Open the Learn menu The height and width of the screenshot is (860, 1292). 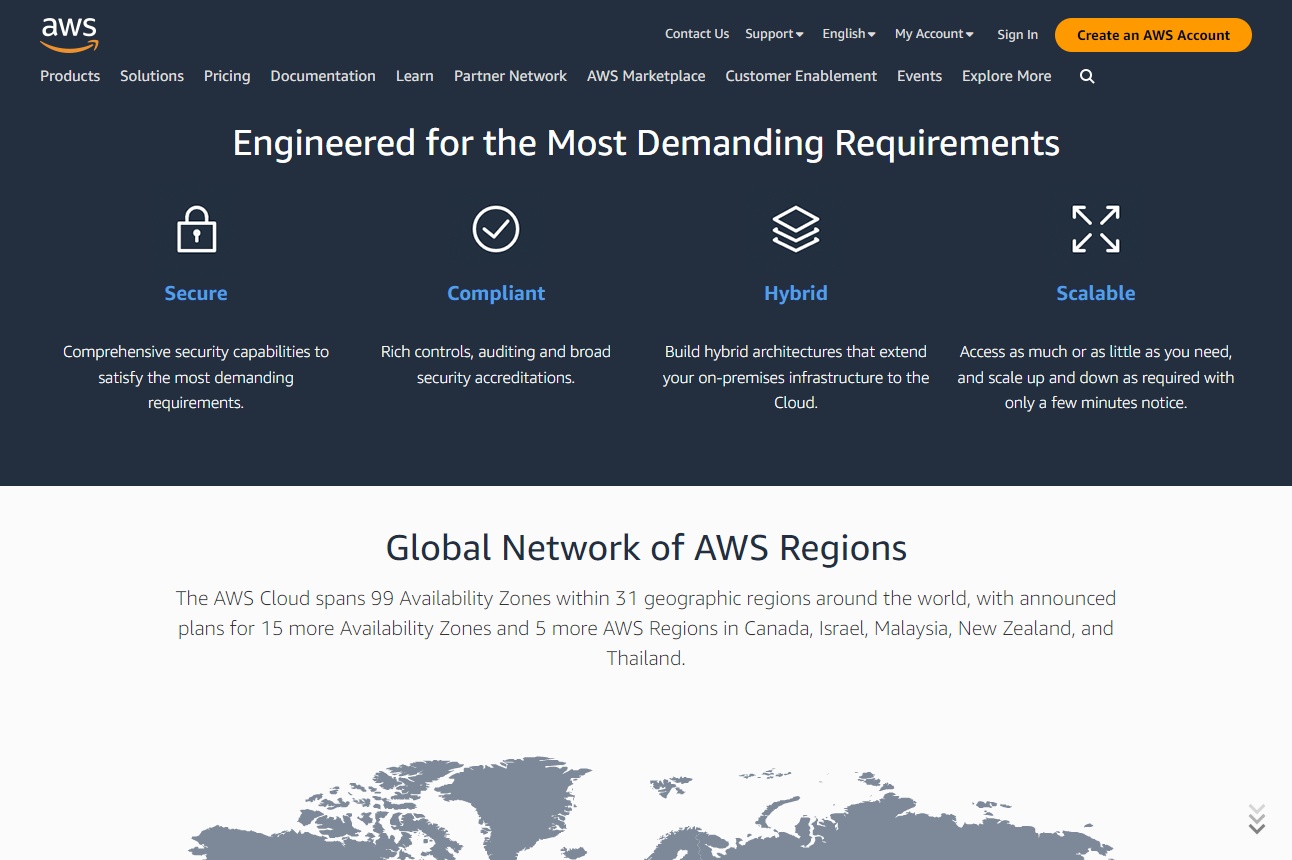point(414,76)
